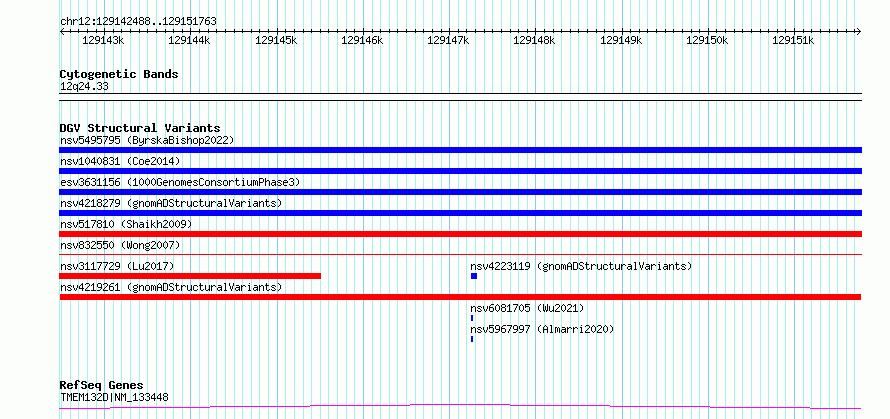Select the tiny blue marker under nsv5967997
This screenshot has width=890, height=419.
click(472, 339)
